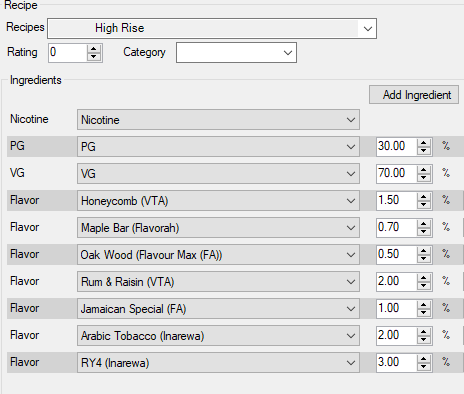Open the PG ingredient dropdown
The image size is (464, 394).
(x=218, y=147)
